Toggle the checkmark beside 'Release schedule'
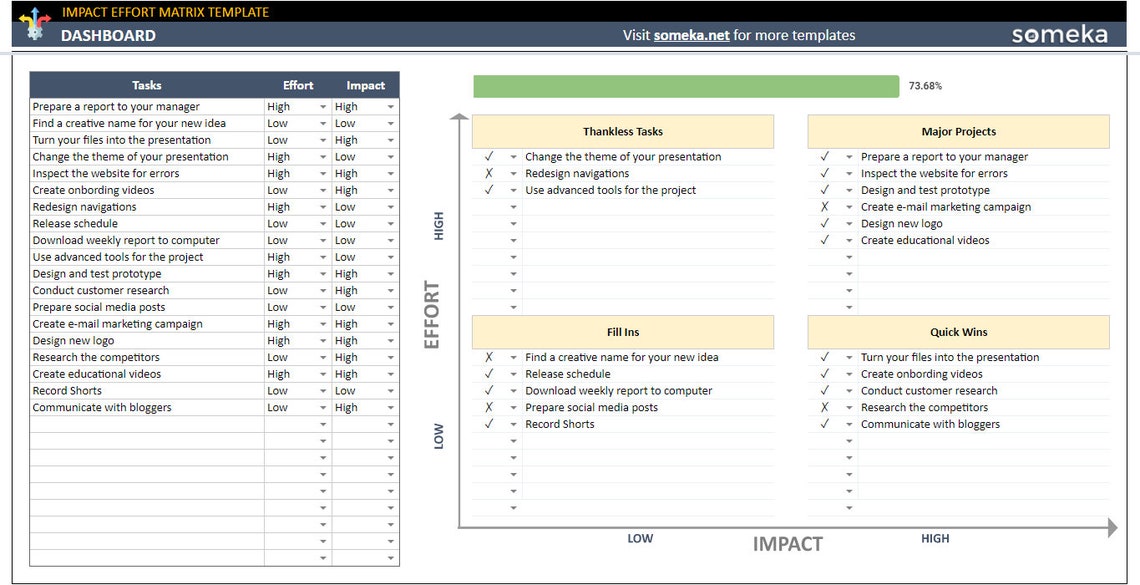The width and height of the screenshot is (1140, 585). point(491,373)
